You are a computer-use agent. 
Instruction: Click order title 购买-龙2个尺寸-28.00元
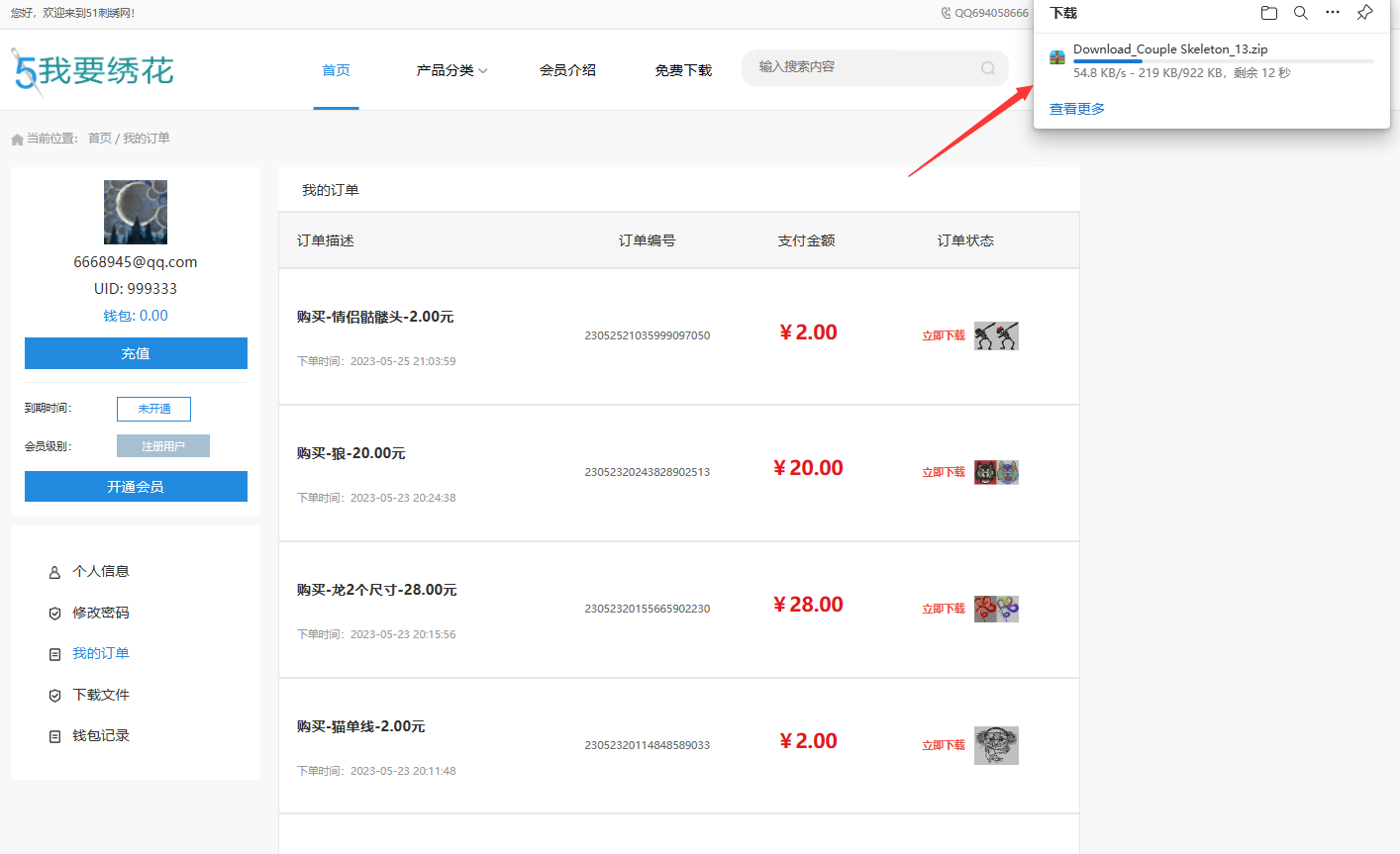[x=377, y=590]
